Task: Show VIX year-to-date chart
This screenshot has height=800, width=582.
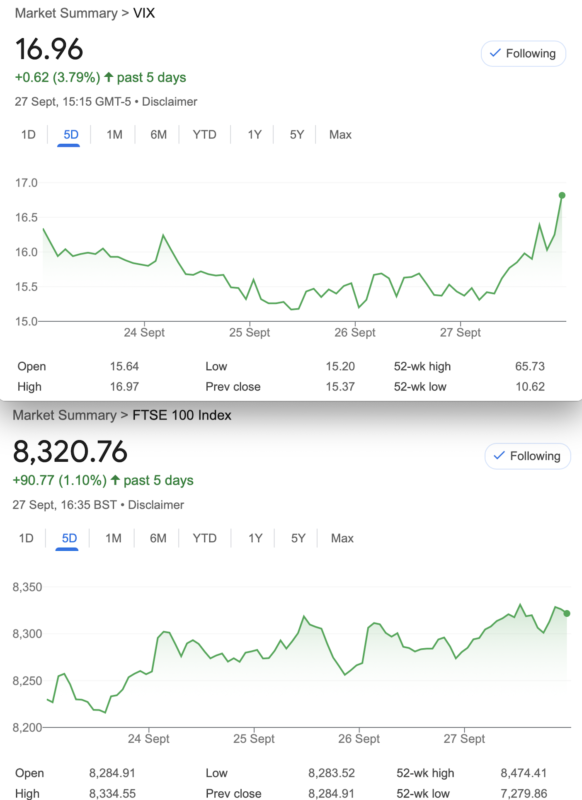Action: (204, 135)
